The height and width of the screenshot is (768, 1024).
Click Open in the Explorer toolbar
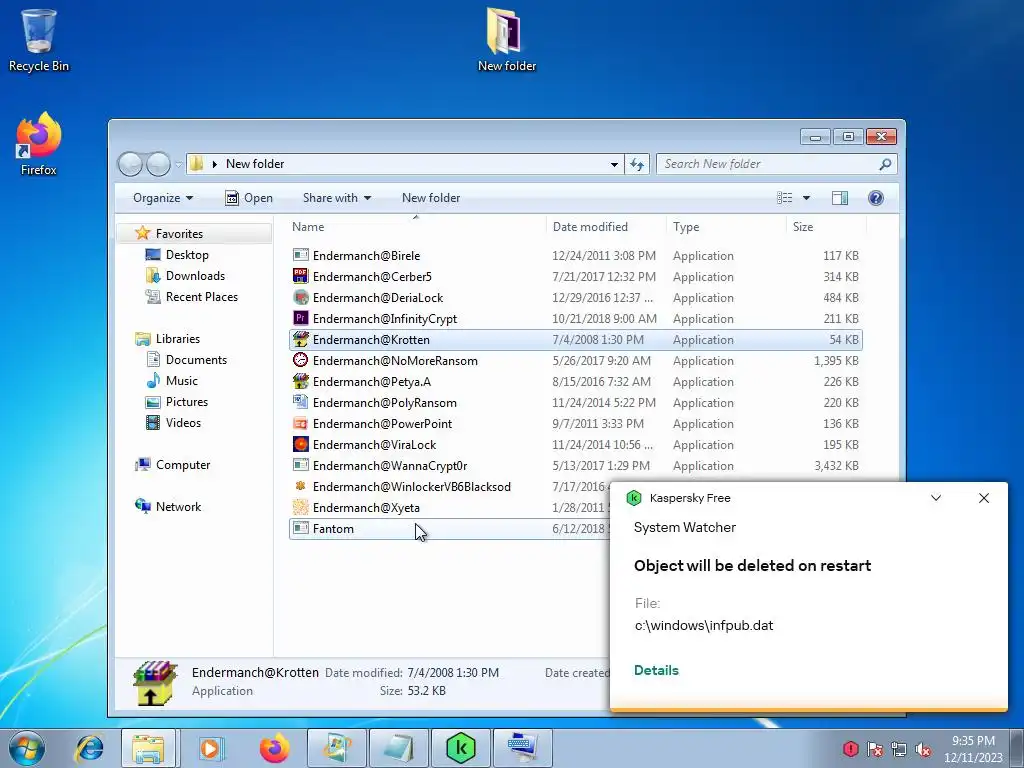pos(249,198)
